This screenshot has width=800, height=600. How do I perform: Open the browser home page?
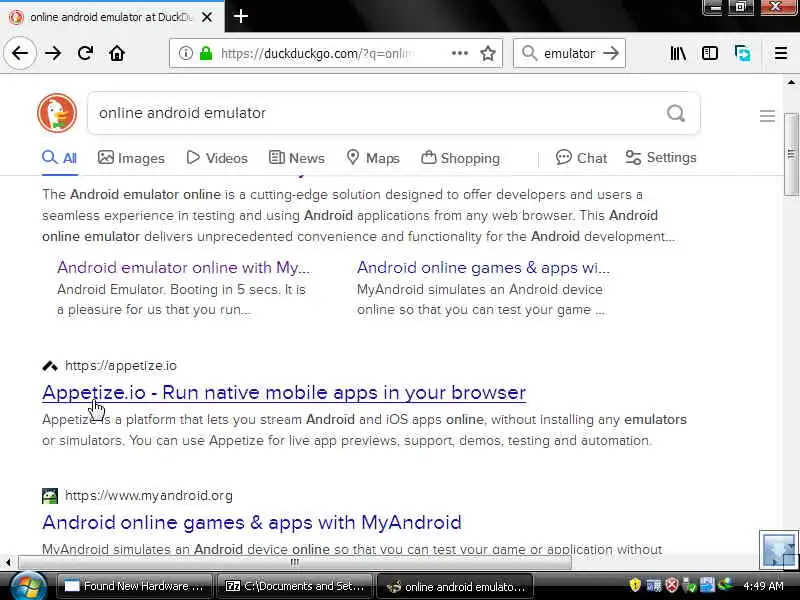pos(117,53)
